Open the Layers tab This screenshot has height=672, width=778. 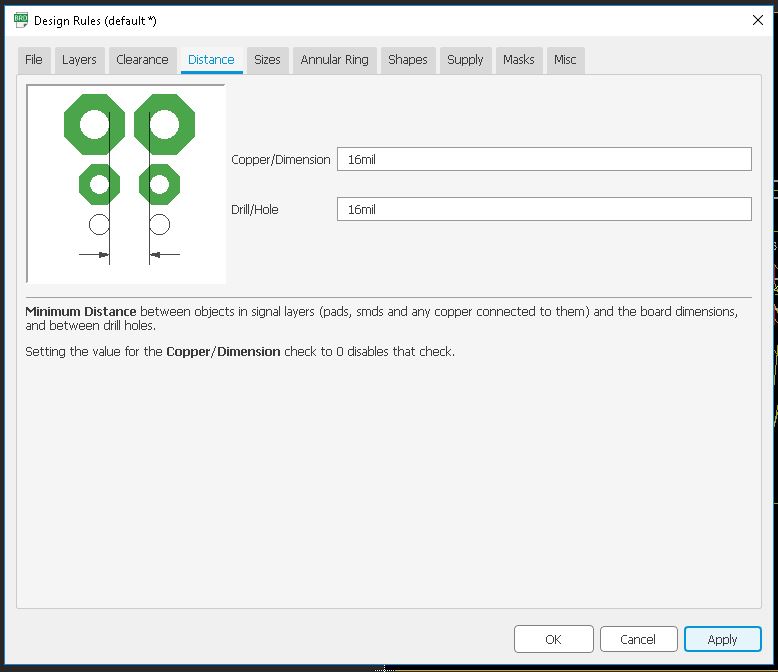pyautogui.click(x=79, y=60)
